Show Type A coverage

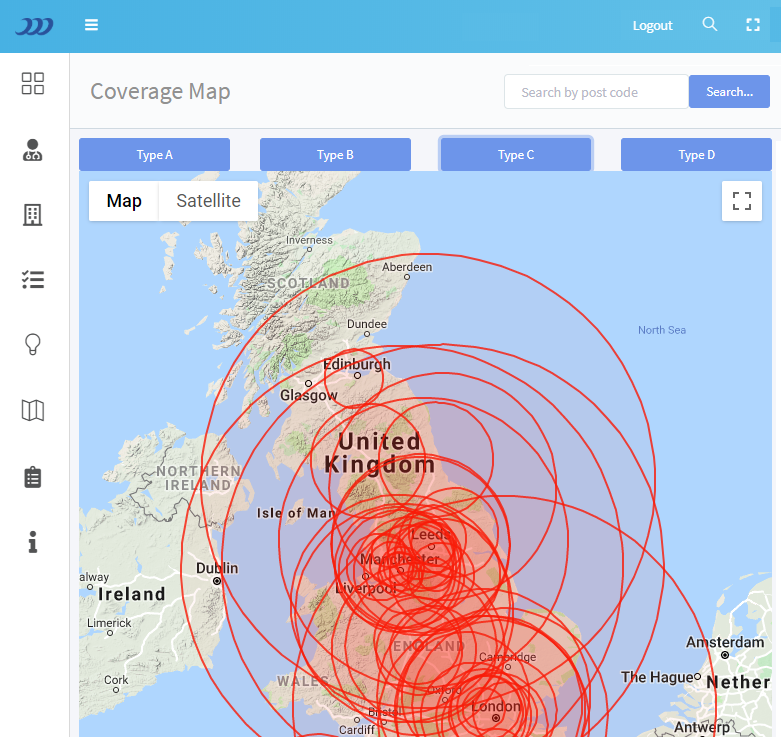tap(154, 155)
